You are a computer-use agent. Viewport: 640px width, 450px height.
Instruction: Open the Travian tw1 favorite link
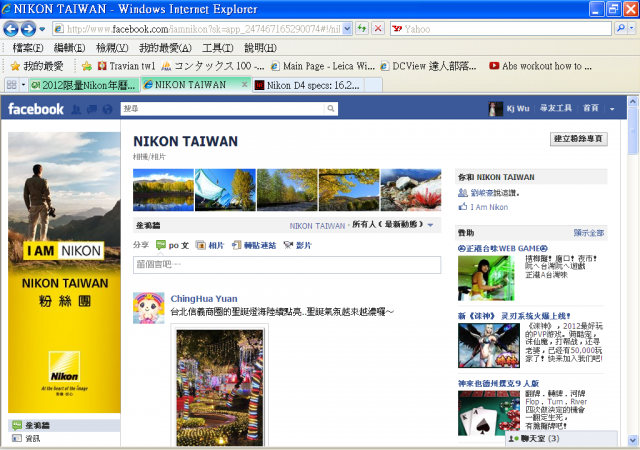point(127,66)
